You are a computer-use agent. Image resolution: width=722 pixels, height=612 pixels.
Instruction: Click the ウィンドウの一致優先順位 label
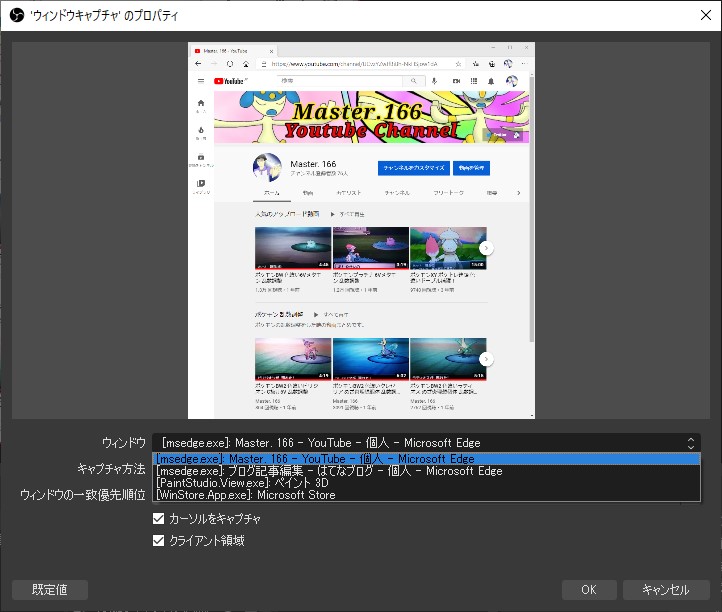pyautogui.click(x=83, y=495)
